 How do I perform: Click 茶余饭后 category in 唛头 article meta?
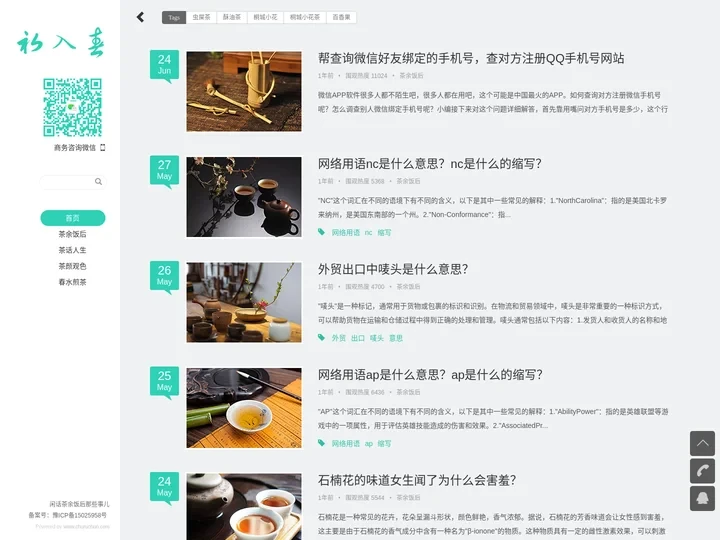click(408, 287)
